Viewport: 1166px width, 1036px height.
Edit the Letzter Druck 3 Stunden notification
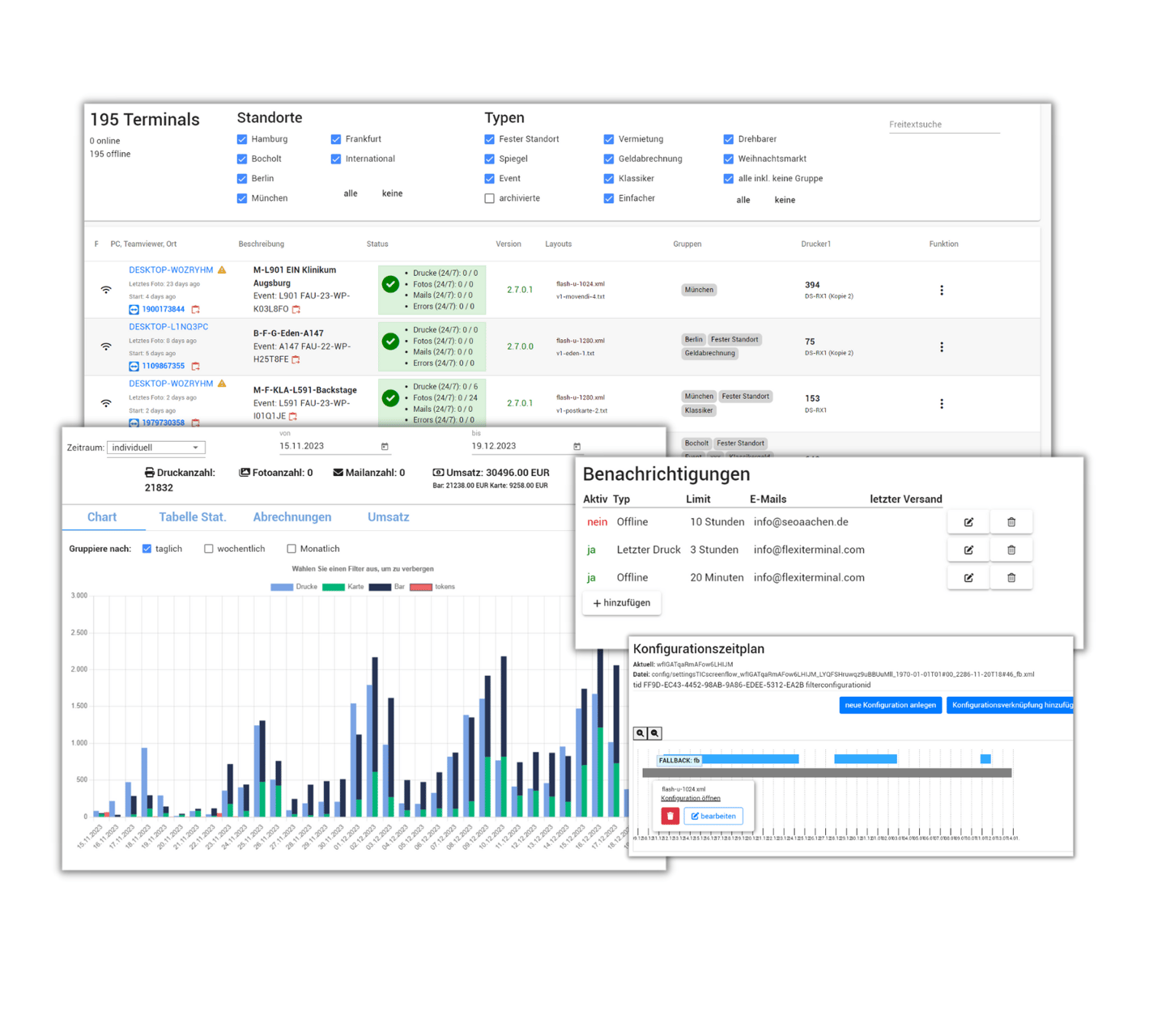pyautogui.click(x=968, y=550)
